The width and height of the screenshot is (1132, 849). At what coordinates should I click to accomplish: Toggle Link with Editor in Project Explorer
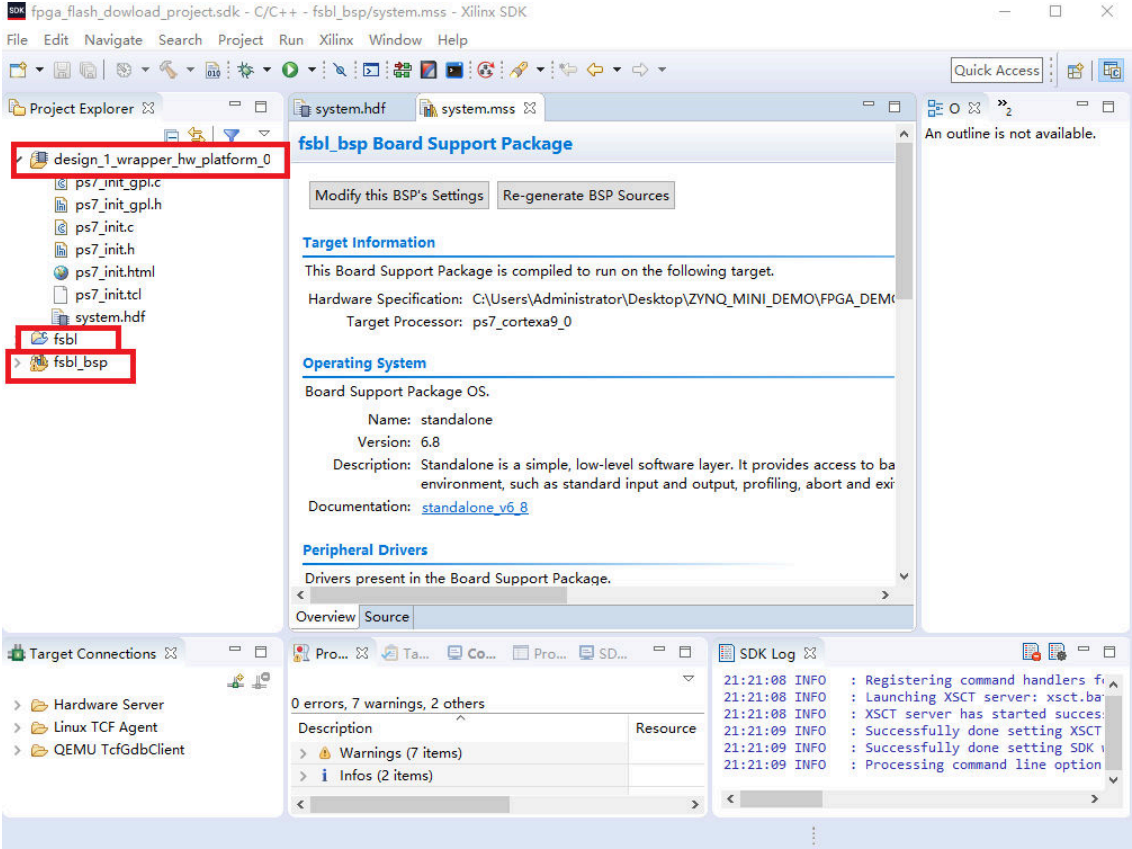click(197, 135)
